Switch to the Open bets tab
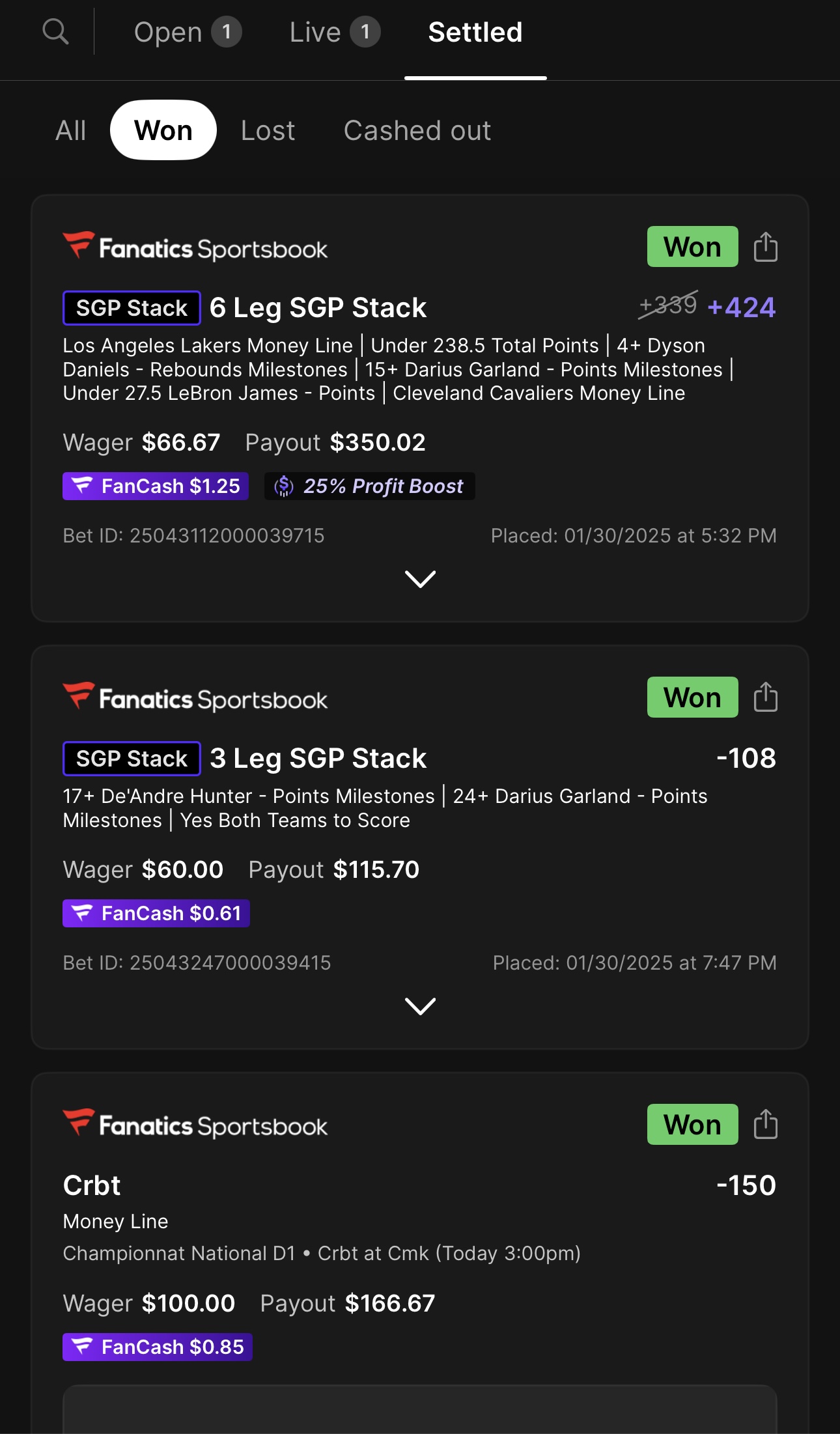The image size is (840, 1434). coord(187,32)
